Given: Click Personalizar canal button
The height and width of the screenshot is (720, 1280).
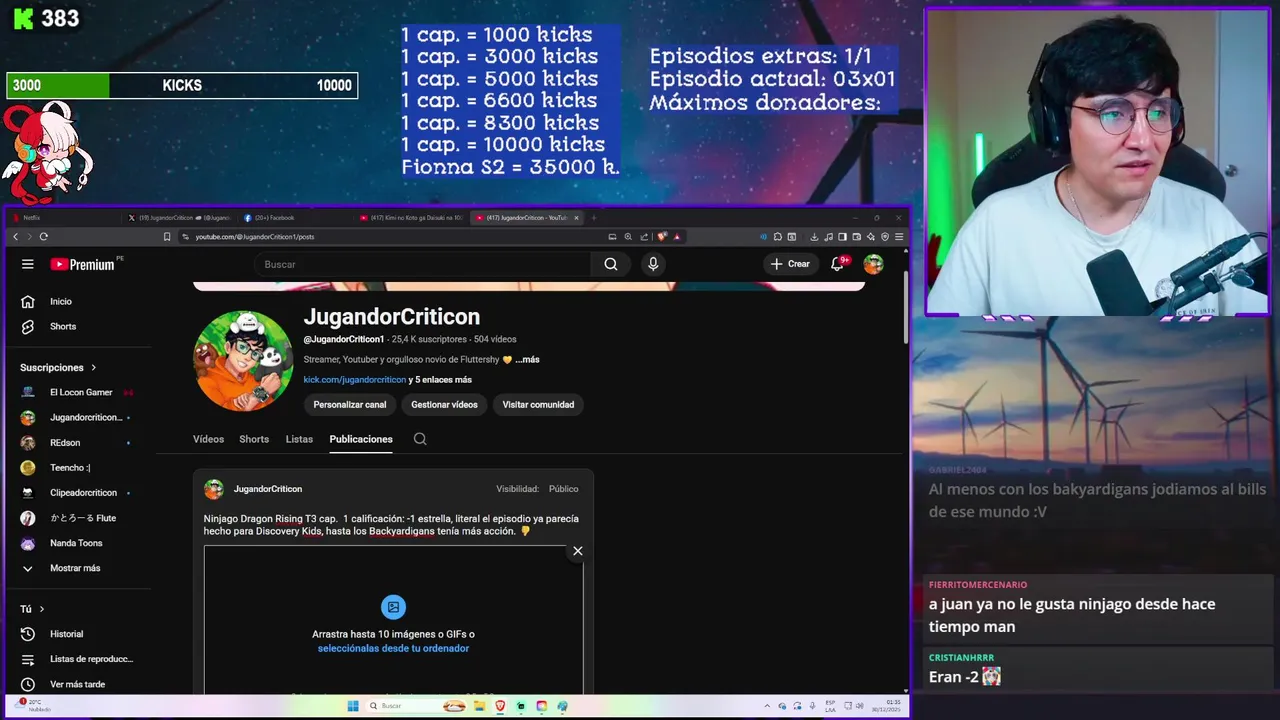Looking at the screenshot, I should coord(350,405).
